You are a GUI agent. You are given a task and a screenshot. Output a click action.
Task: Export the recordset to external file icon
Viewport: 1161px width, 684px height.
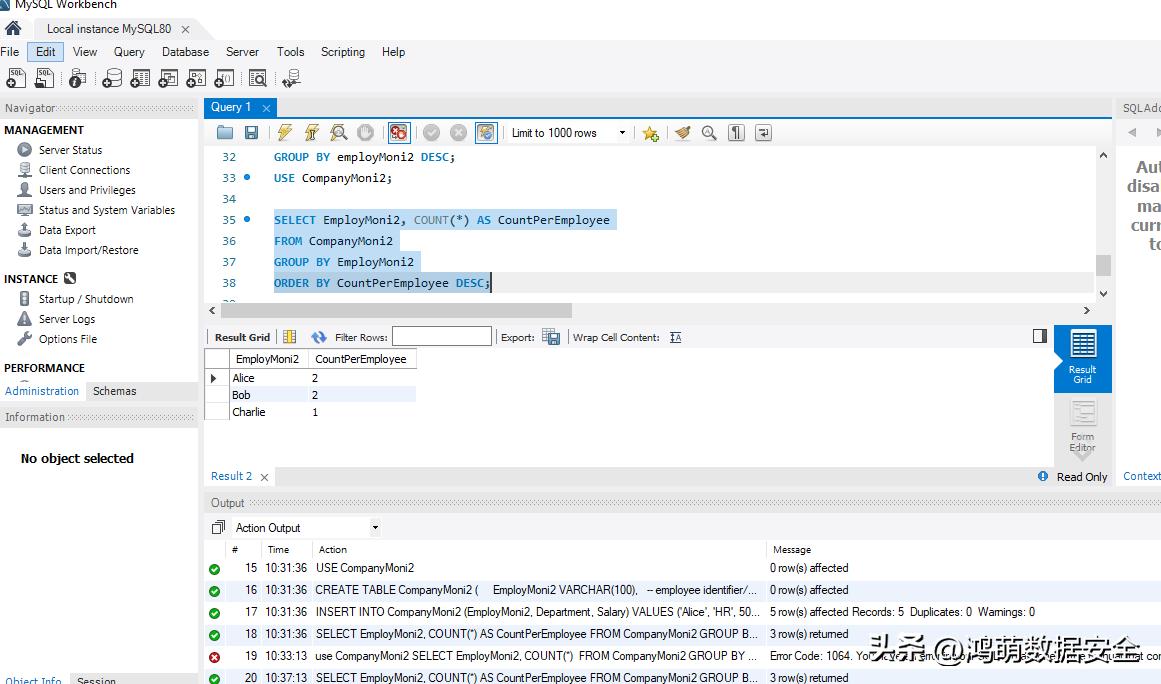[x=551, y=337]
